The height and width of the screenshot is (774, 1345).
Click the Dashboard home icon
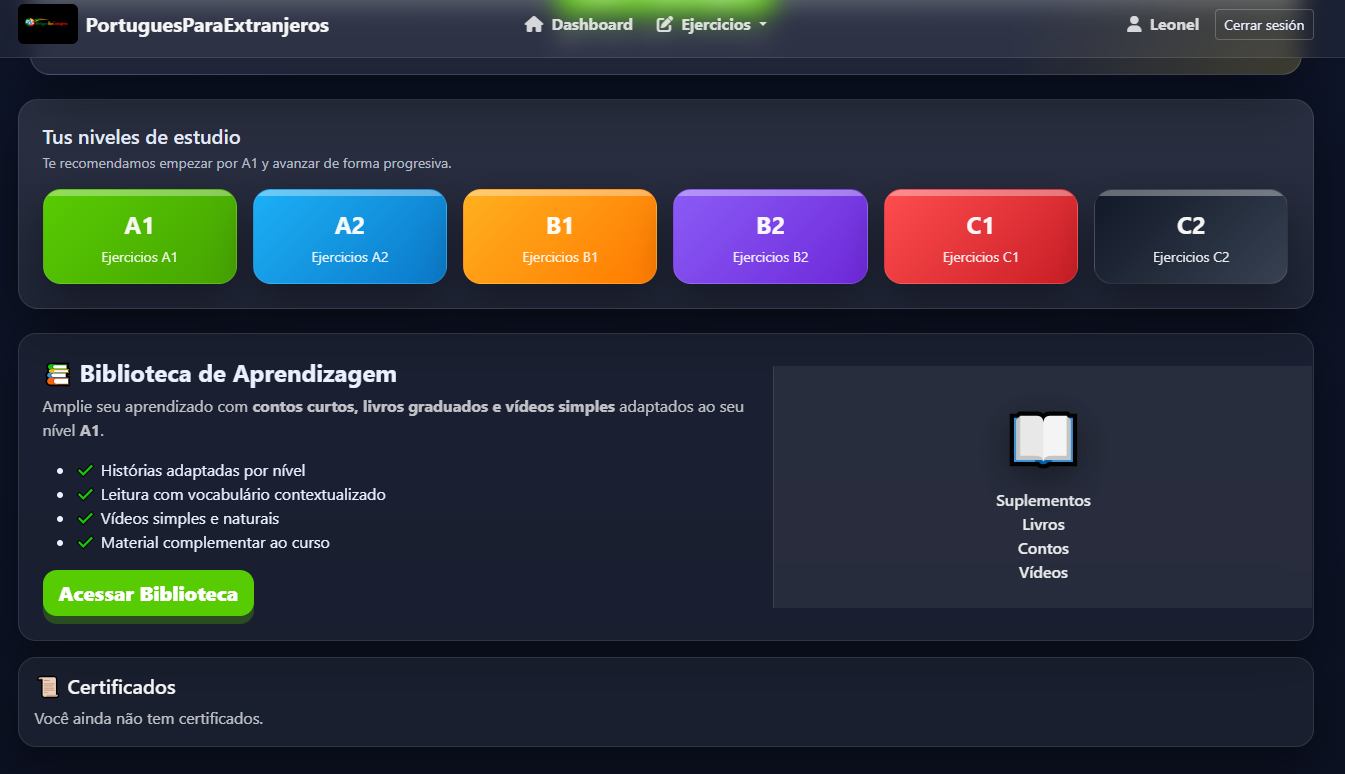[x=533, y=24]
